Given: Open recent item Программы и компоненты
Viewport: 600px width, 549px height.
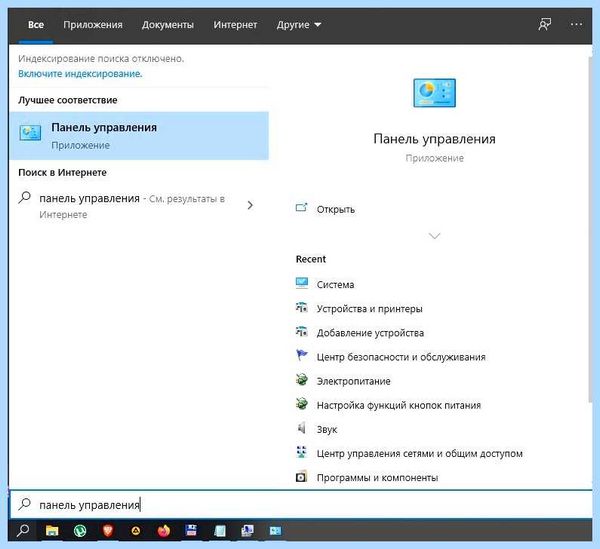Looking at the screenshot, I should [x=377, y=477].
